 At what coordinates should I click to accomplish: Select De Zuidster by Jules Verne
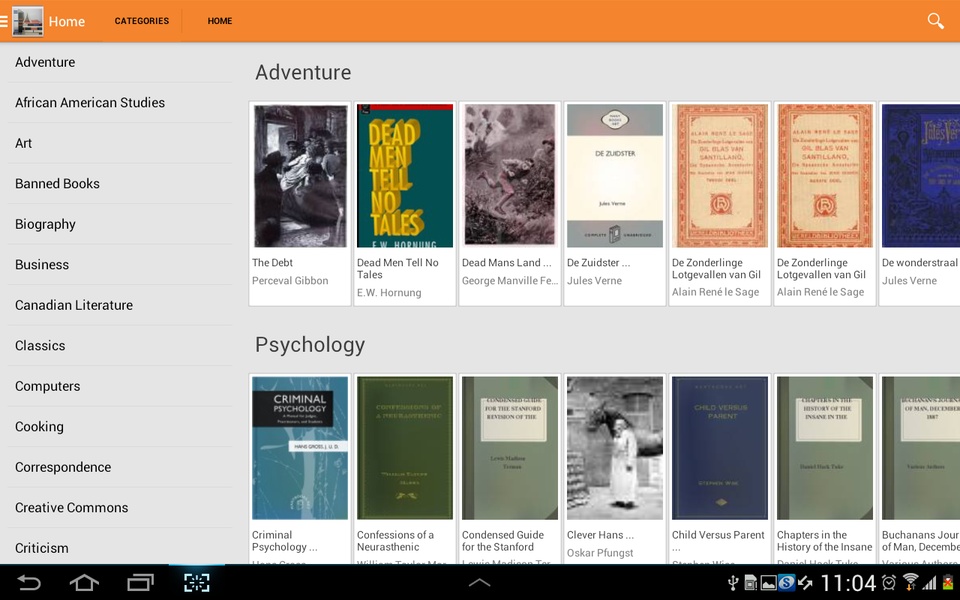coord(615,203)
